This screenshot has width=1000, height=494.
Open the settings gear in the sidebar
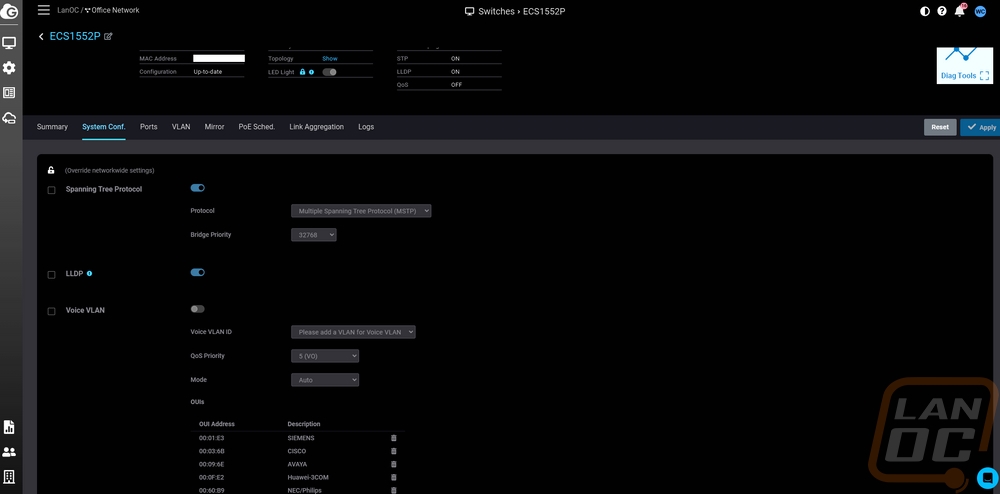pyautogui.click(x=9, y=68)
